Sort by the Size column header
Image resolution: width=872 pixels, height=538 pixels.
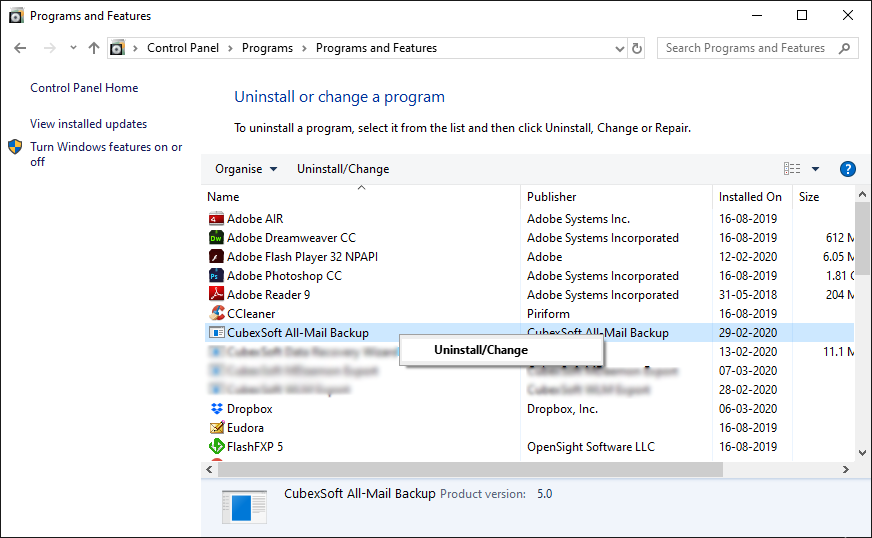[x=809, y=197]
